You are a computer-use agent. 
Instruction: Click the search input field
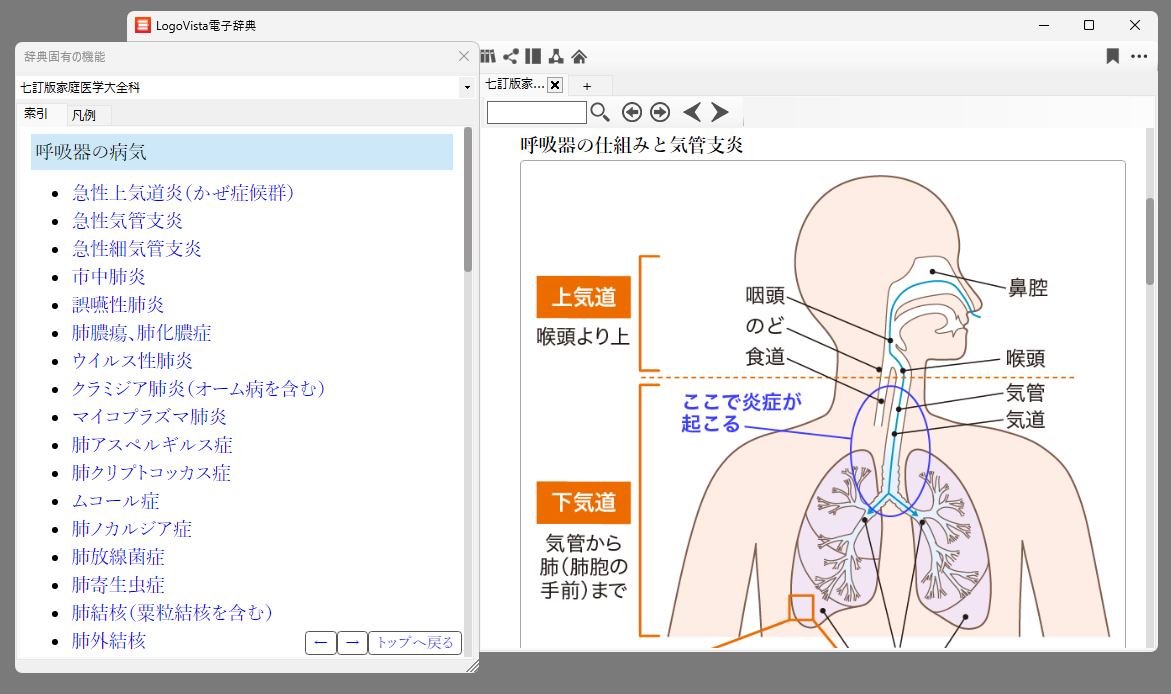(x=536, y=112)
